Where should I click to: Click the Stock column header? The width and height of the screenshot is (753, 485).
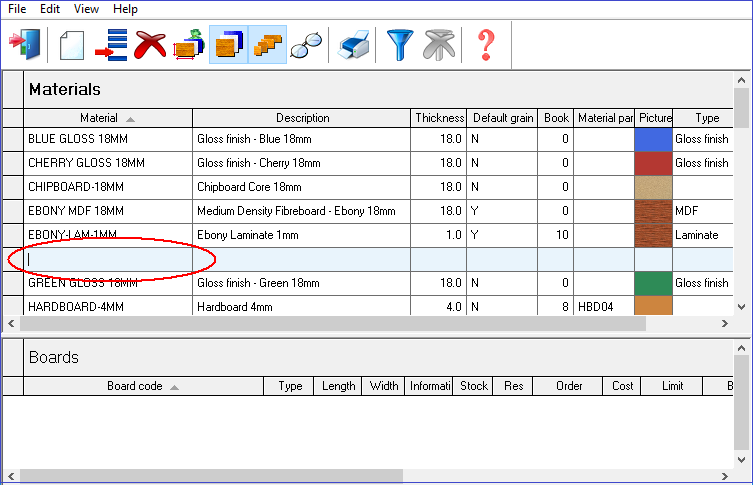(x=474, y=386)
